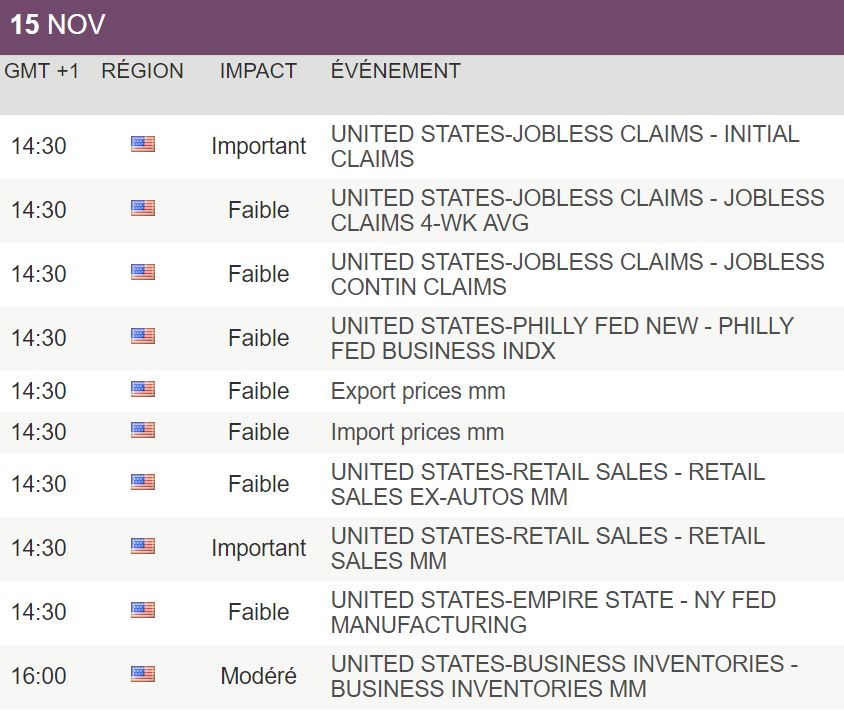Click the GMT +1 column header

42,71
